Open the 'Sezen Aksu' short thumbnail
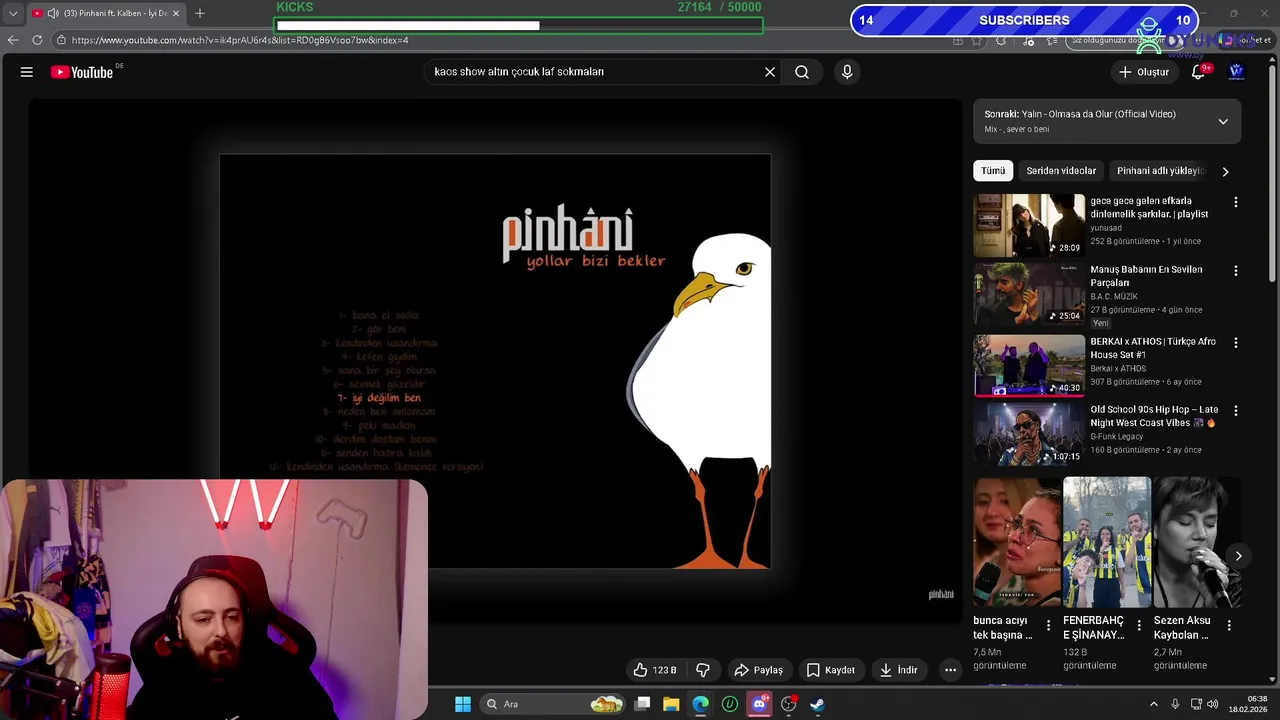The image size is (1280, 720). 1196,542
